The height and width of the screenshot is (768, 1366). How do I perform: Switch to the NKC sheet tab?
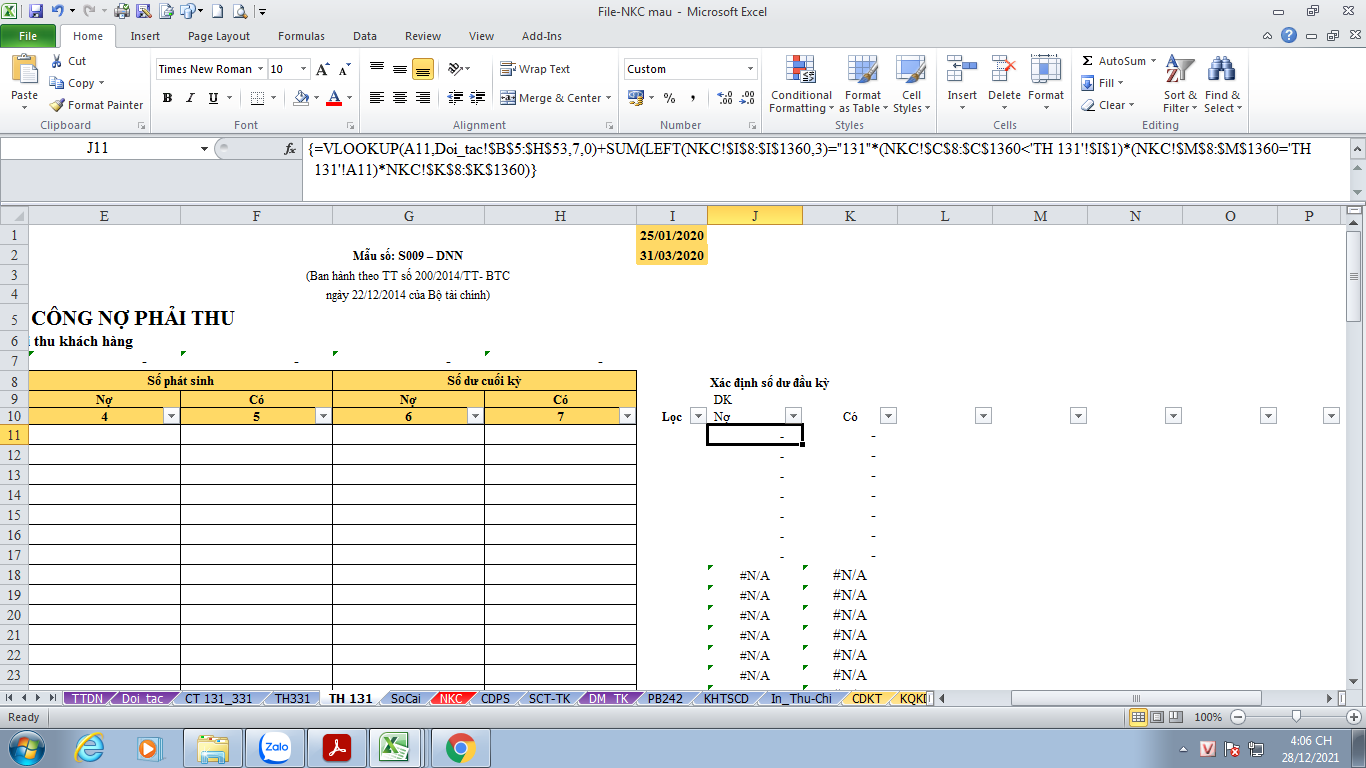pyautogui.click(x=451, y=698)
